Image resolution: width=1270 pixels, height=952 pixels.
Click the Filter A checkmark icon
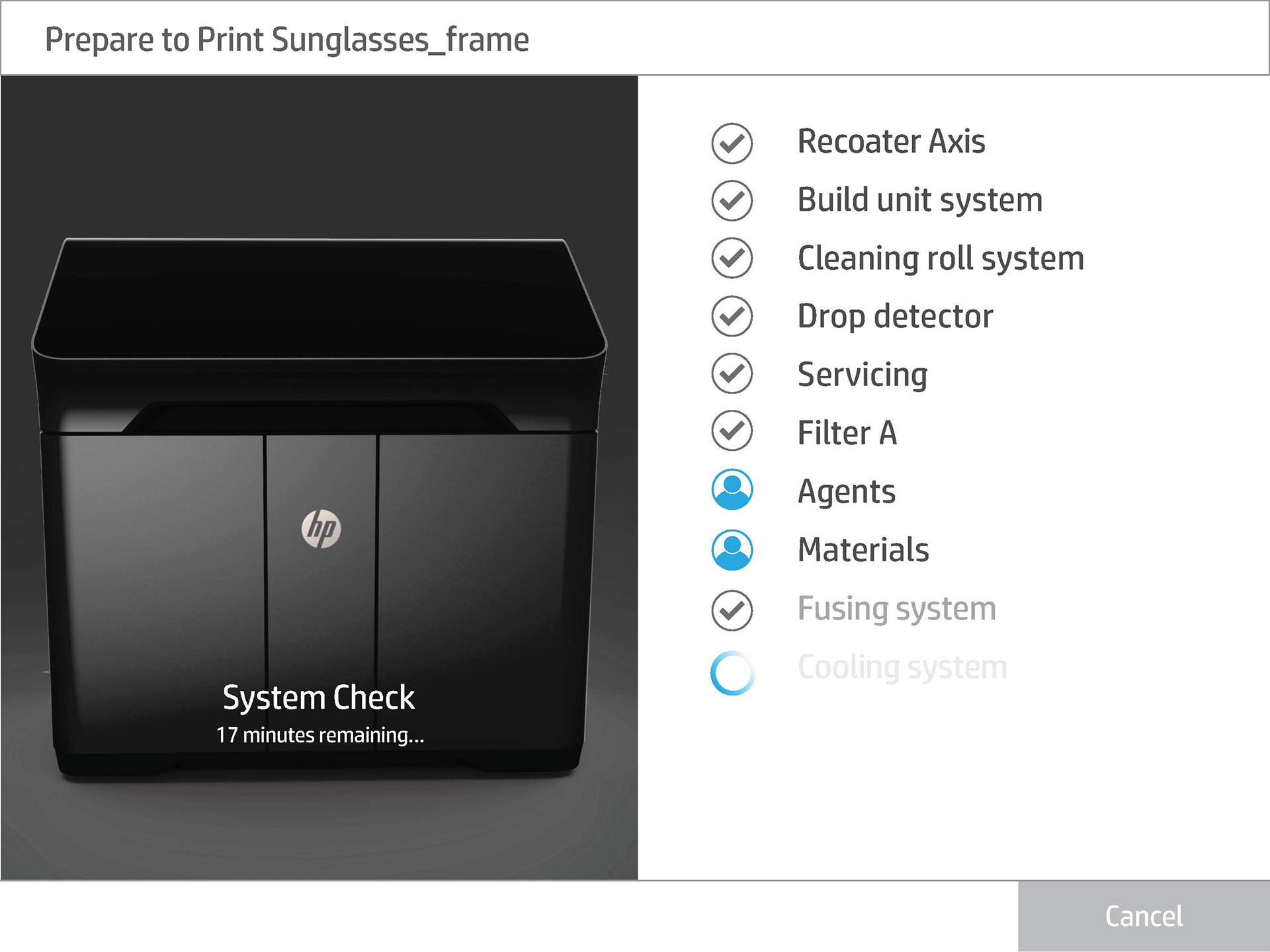[732, 431]
